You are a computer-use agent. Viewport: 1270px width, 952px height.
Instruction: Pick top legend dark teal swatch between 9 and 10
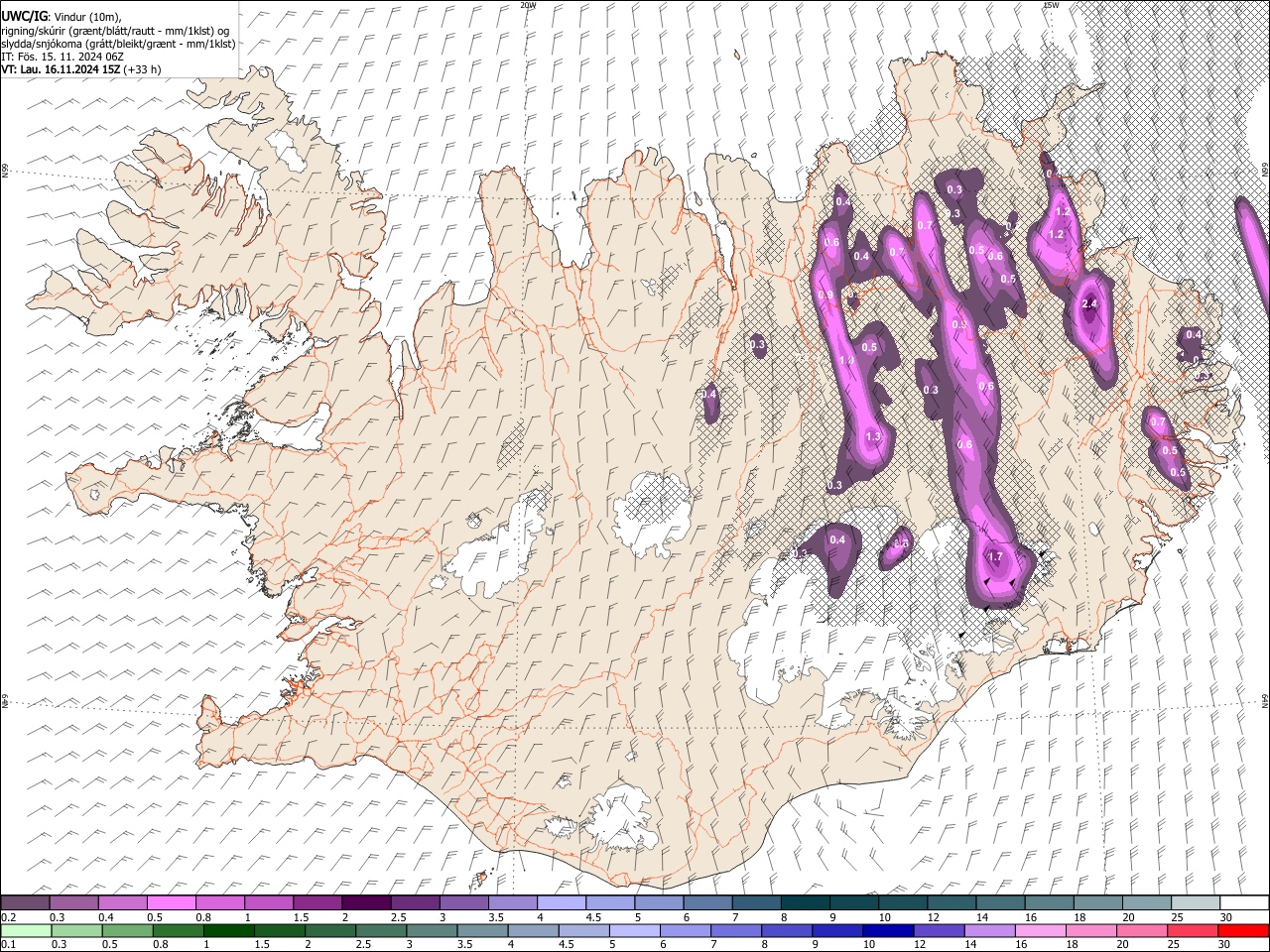854,902
